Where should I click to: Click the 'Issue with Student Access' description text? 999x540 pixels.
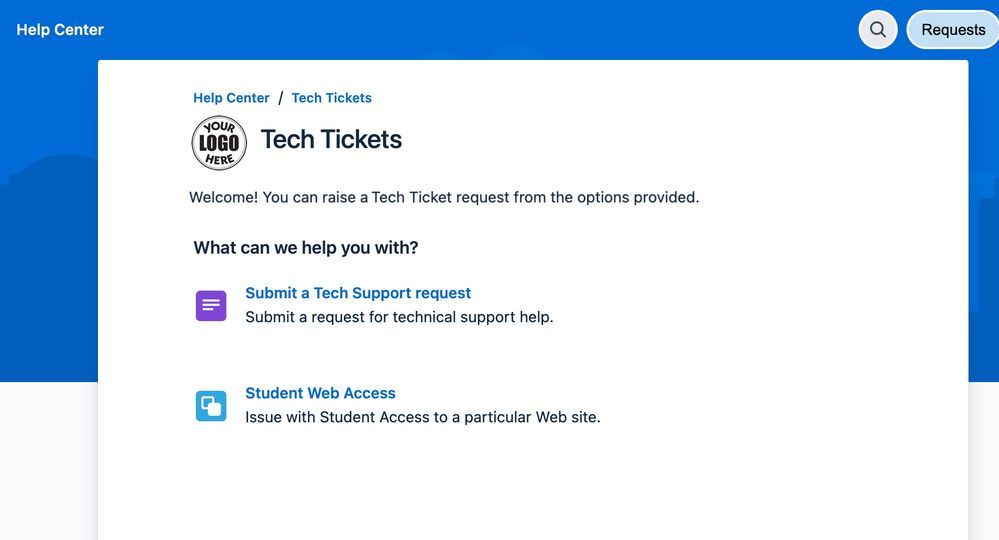(x=423, y=417)
